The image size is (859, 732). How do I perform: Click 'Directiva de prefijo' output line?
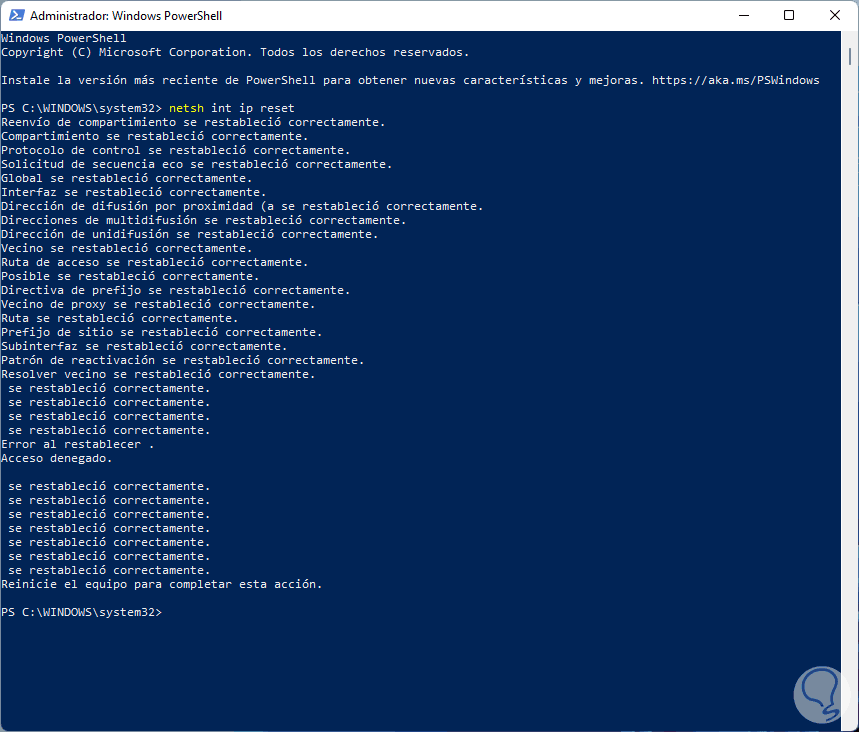tap(175, 290)
